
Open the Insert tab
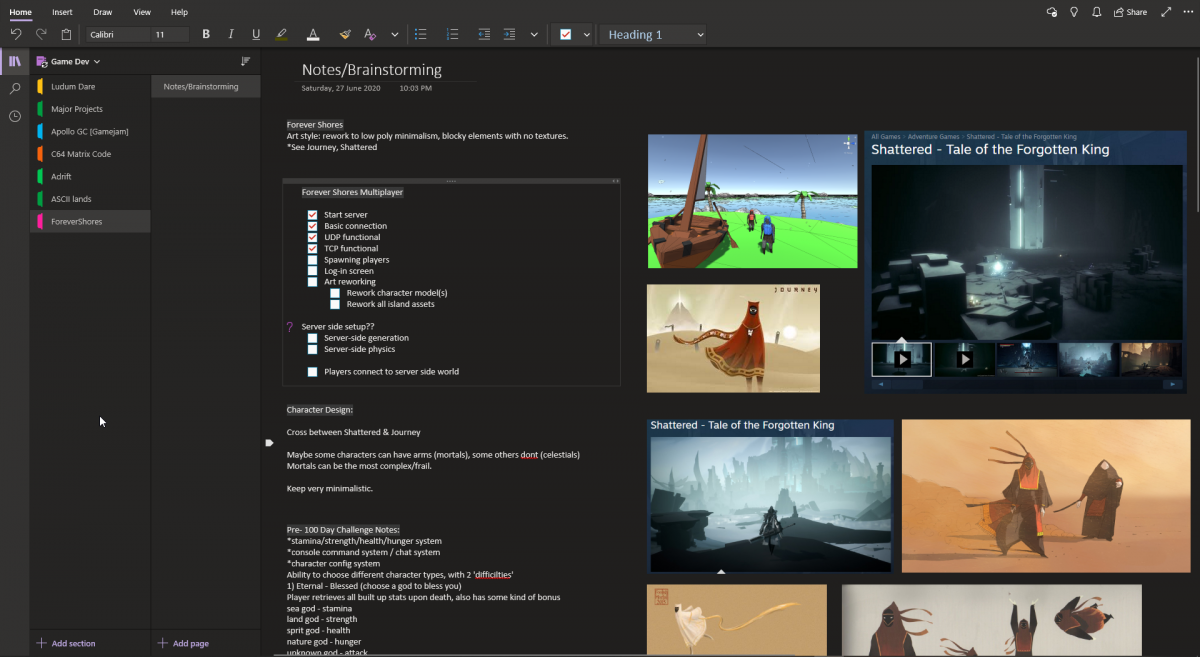coord(62,12)
